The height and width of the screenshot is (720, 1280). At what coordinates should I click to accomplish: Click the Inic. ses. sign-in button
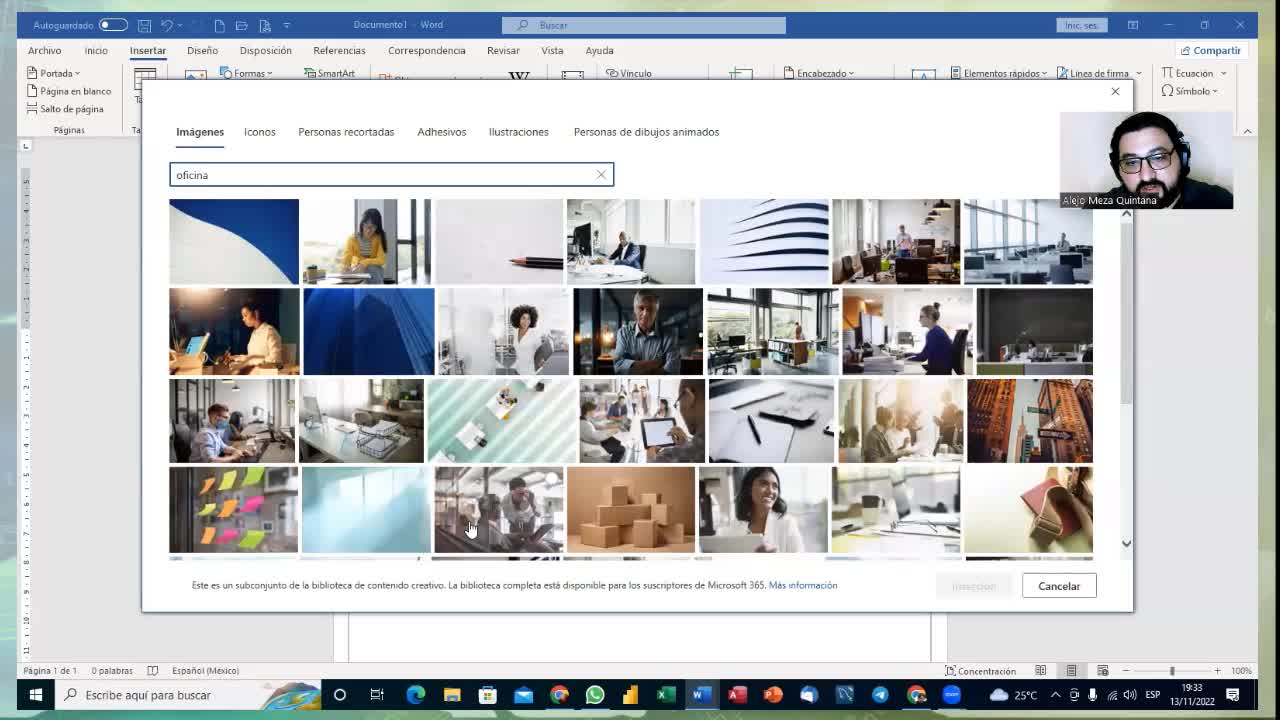point(1082,25)
